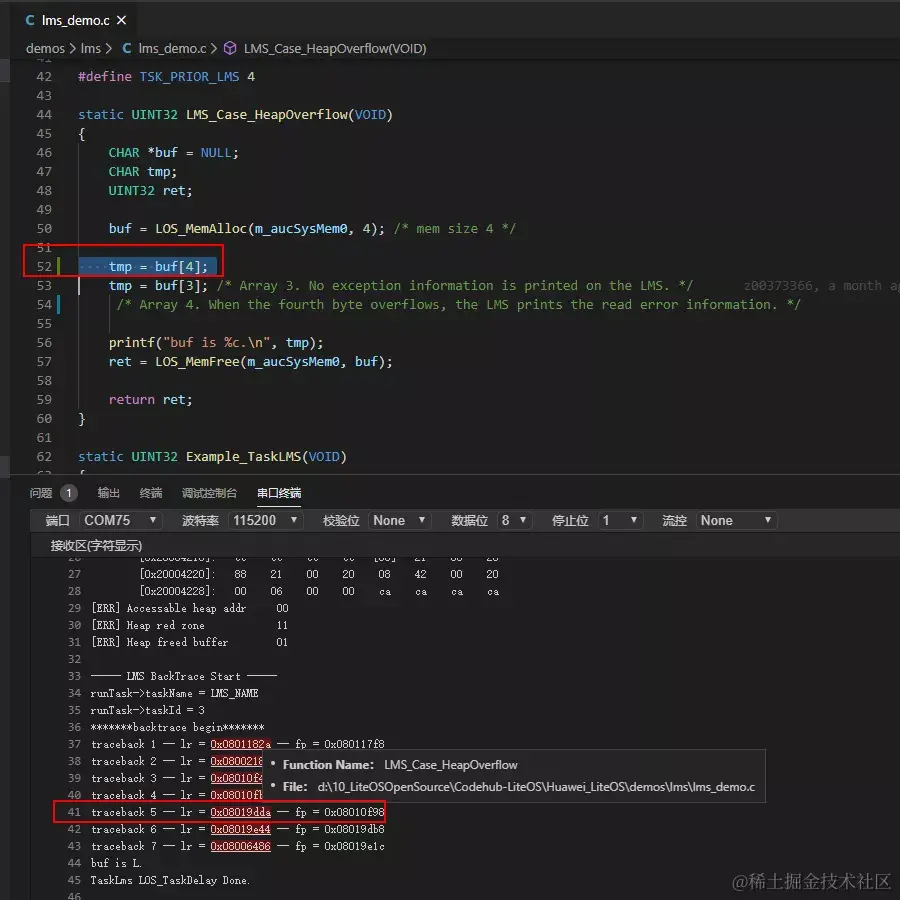Click the problems count badge 1
The image size is (900, 900).
(x=69, y=493)
